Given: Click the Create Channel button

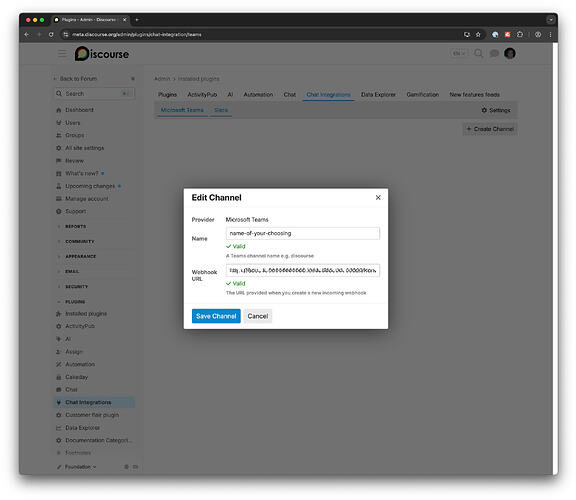Looking at the screenshot, I should point(490,129).
